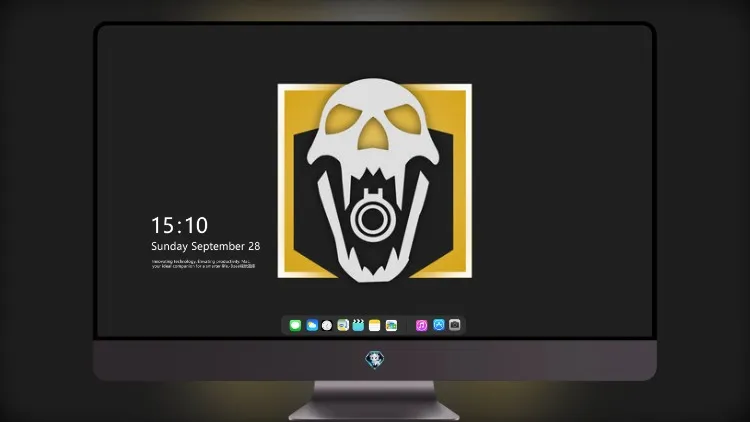Screen dimensions: 750x422
Task: Launch the pink iTunes music app
Action: point(421,325)
